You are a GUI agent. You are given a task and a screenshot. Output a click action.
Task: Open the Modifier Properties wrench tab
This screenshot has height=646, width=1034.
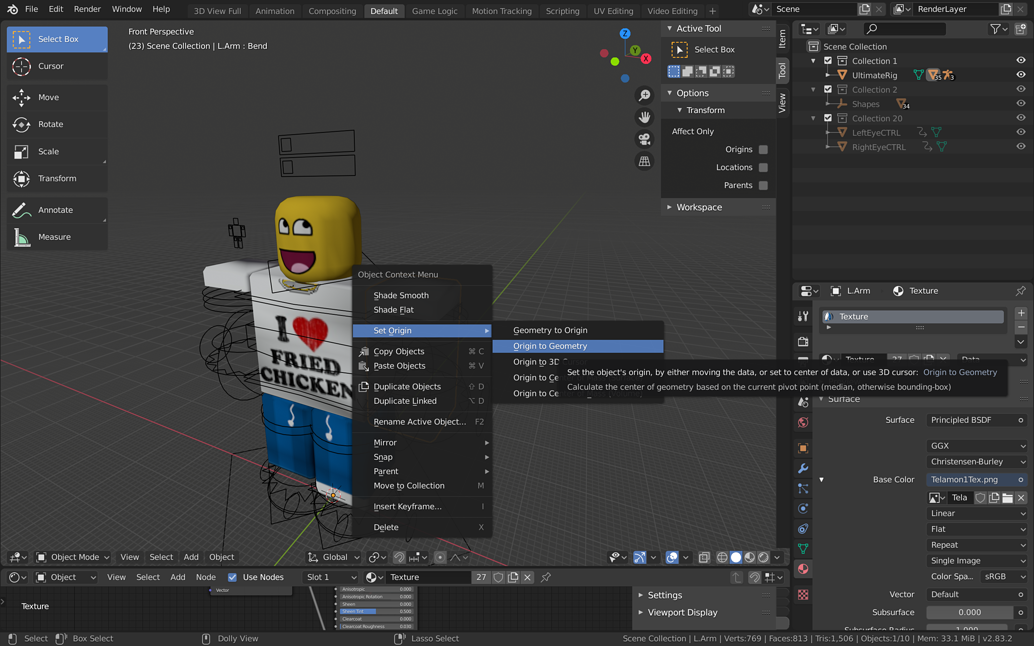click(x=803, y=468)
